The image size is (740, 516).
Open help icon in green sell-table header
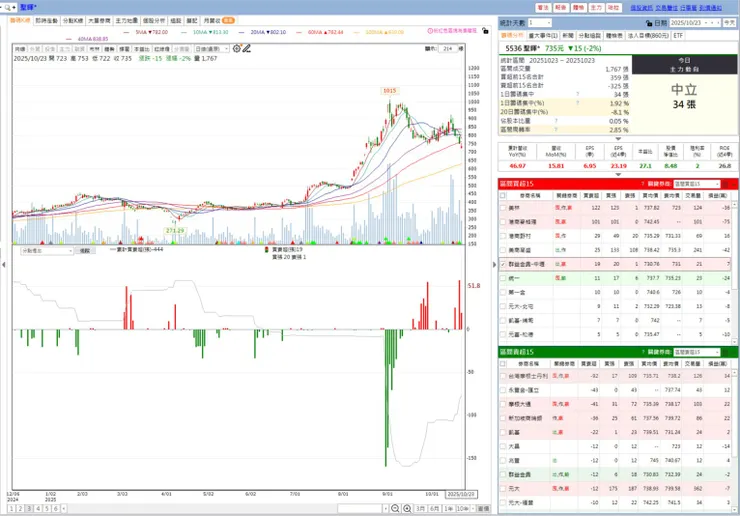[x=643, y=352]
